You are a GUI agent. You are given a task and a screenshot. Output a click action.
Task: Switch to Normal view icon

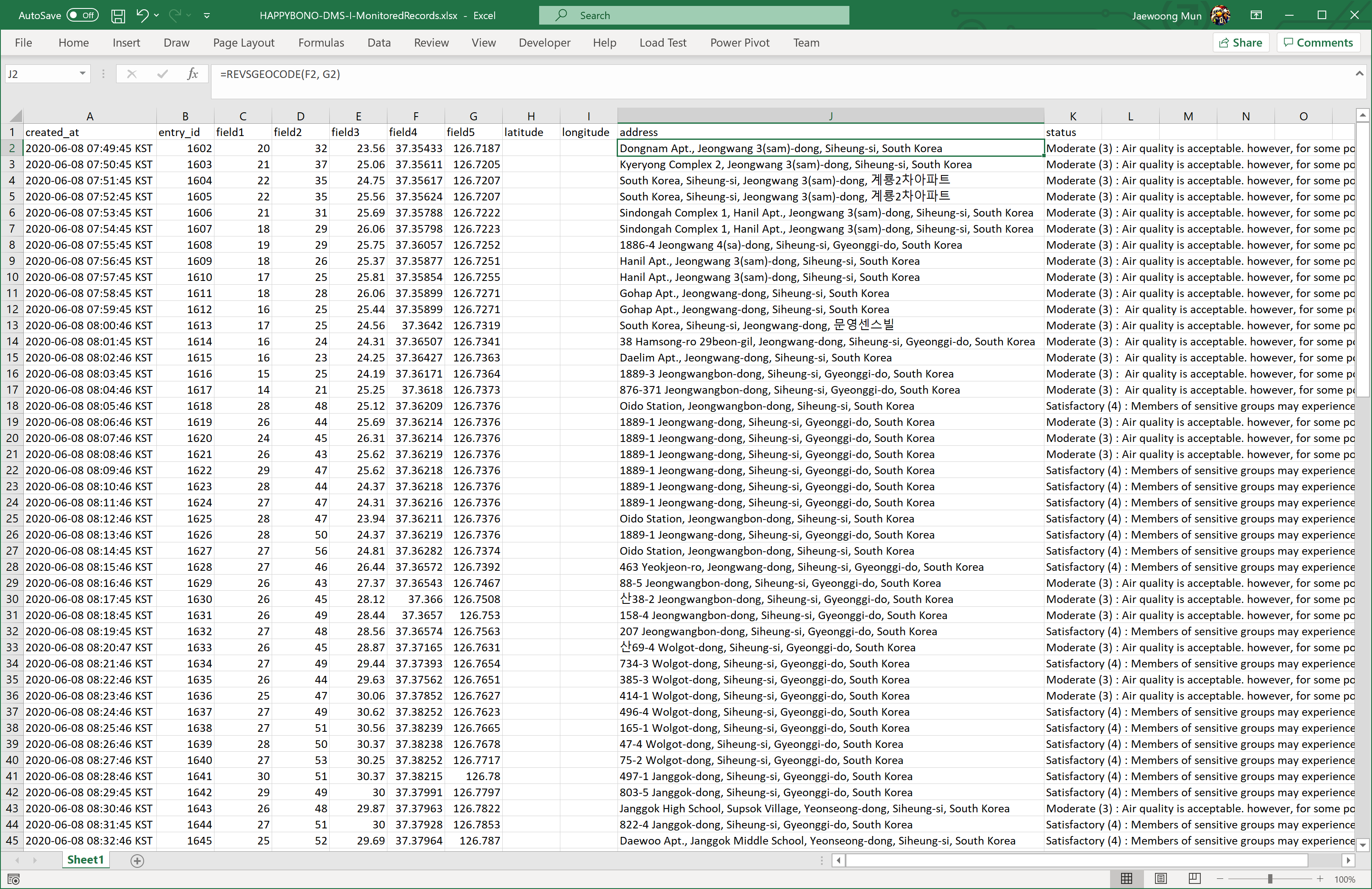(x=1126, y=879)
